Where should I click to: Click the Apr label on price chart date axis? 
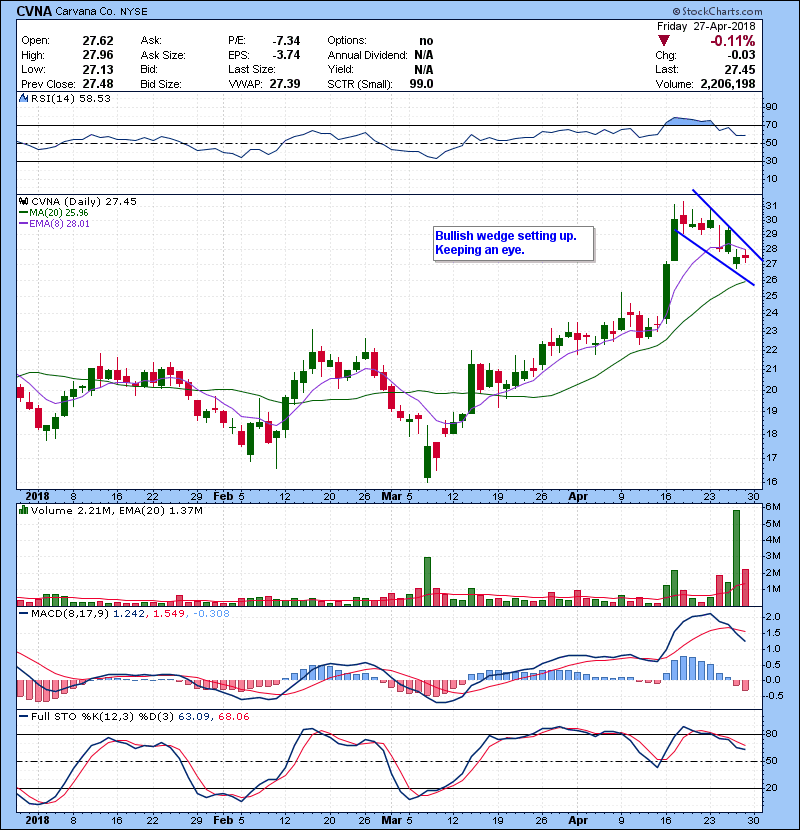[x=578, y=497]
